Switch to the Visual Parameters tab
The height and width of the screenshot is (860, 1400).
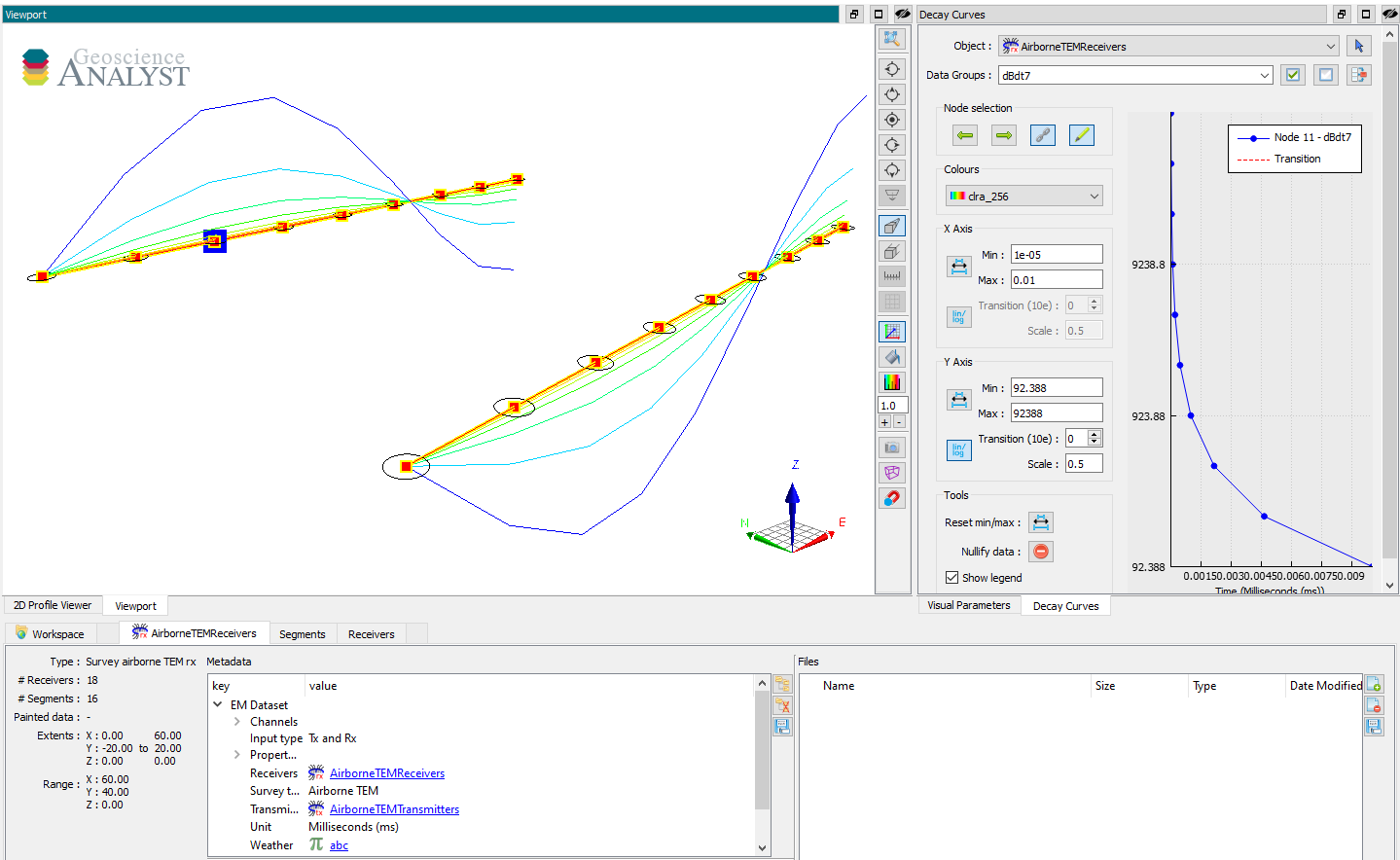969,605
